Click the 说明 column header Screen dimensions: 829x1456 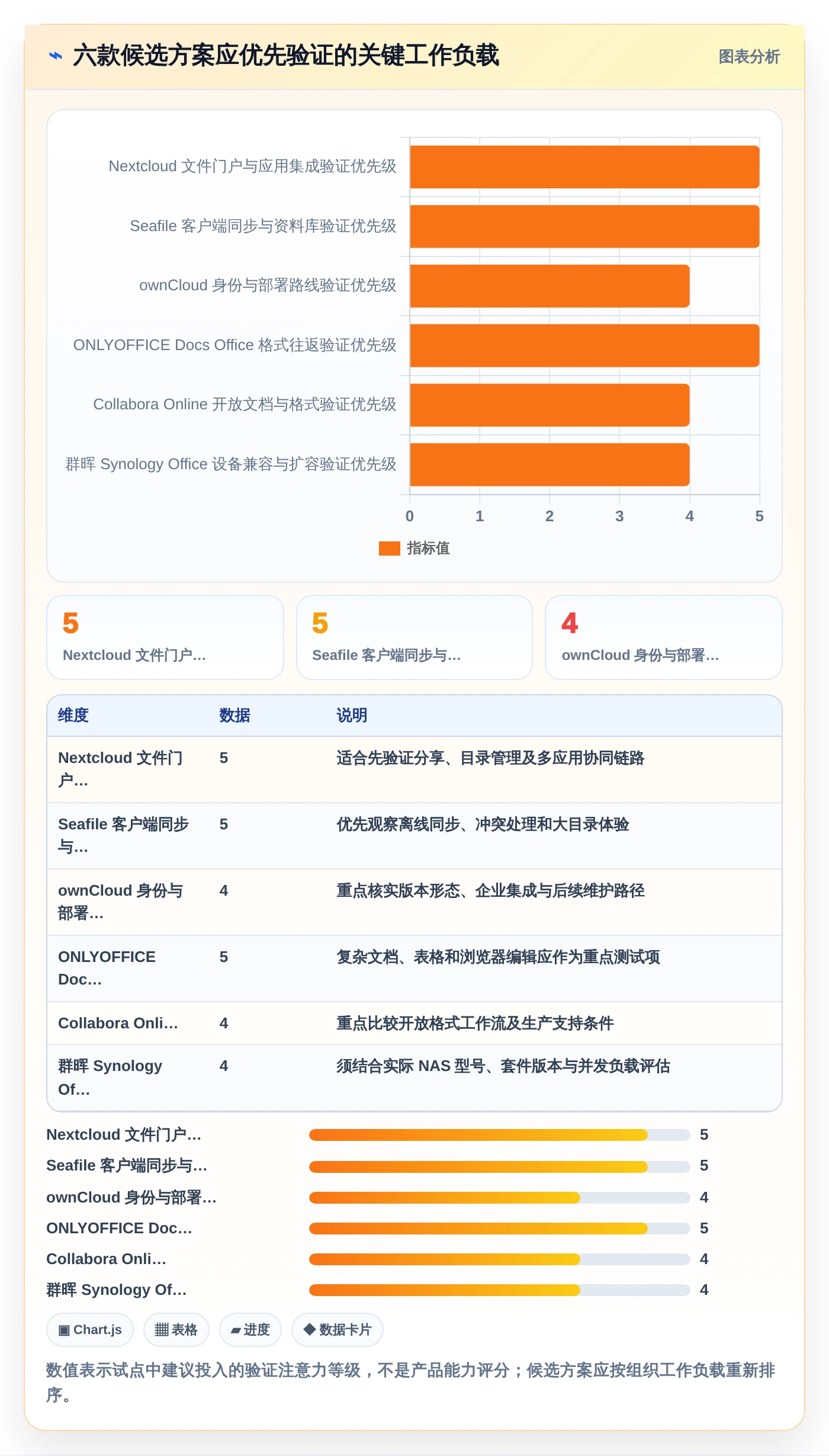click(352, 716)
